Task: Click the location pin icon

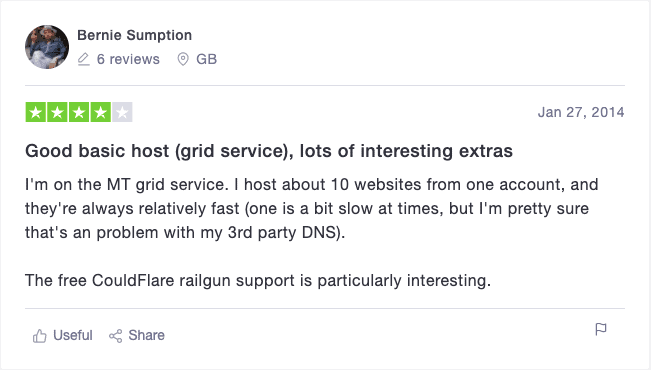Action: [x=183, y=59]
